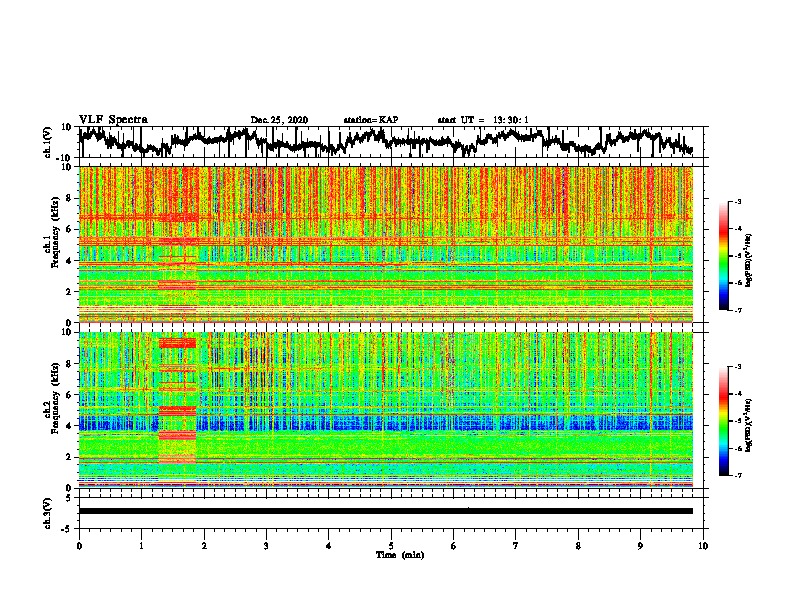Click time axis tick label "5"

point(391,546)
